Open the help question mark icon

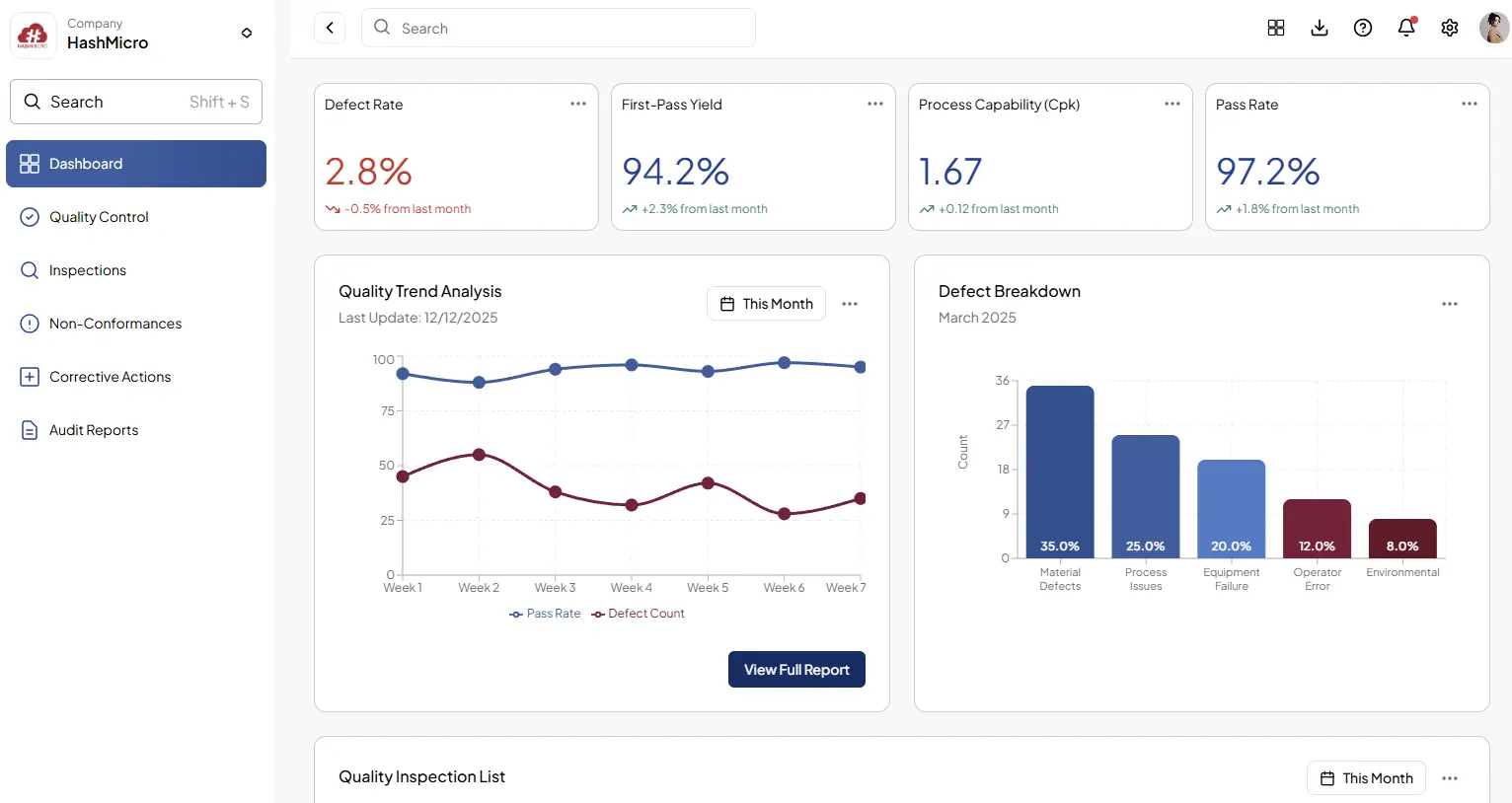point(1363,28)
